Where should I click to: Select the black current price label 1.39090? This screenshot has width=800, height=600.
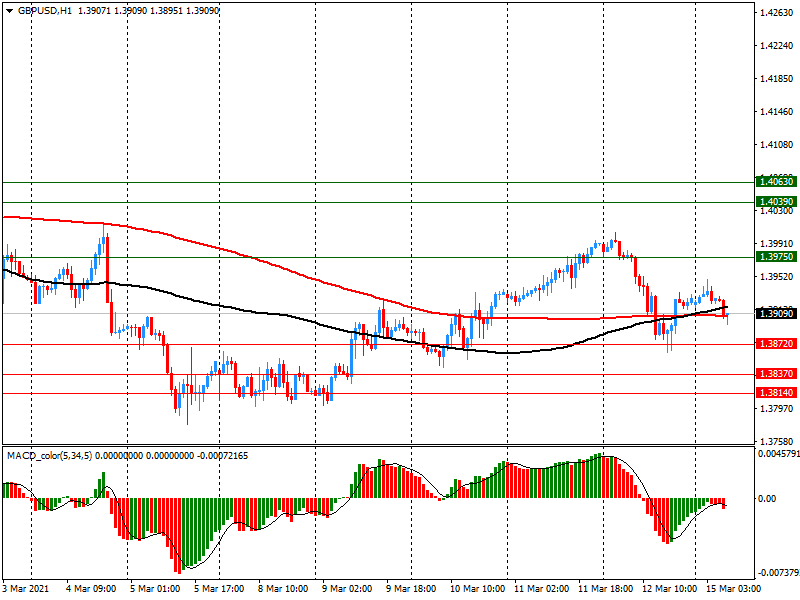[x=776, y=314]
